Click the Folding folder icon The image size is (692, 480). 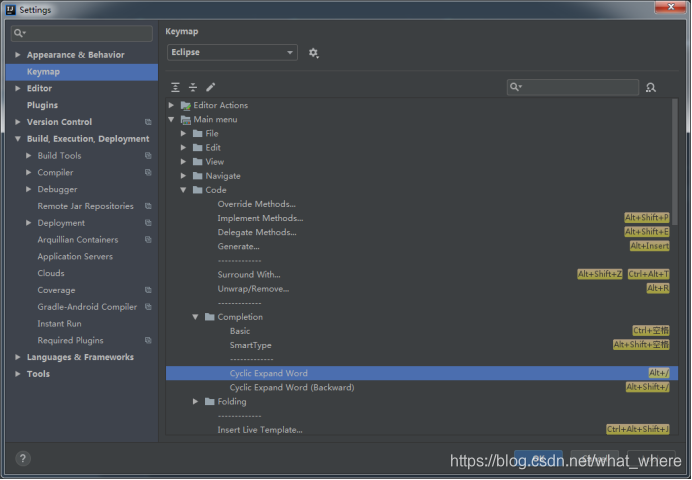210,401
